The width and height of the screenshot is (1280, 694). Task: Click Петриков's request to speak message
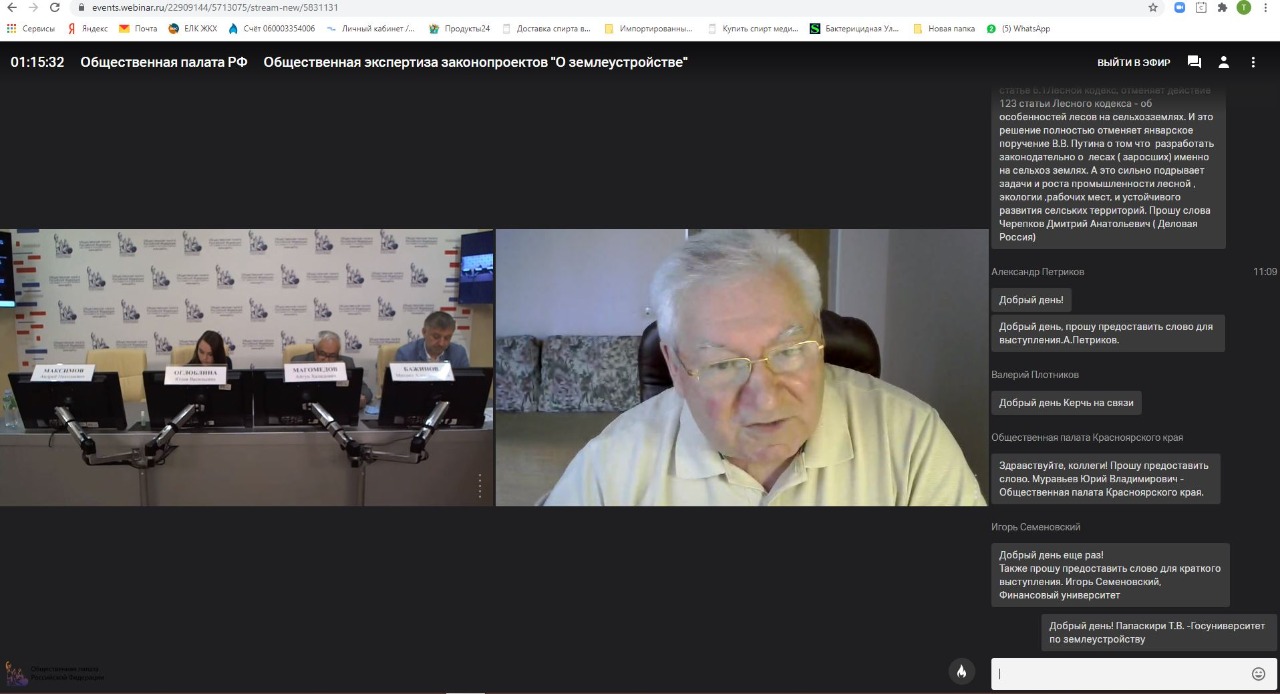tap(1108, 333)
